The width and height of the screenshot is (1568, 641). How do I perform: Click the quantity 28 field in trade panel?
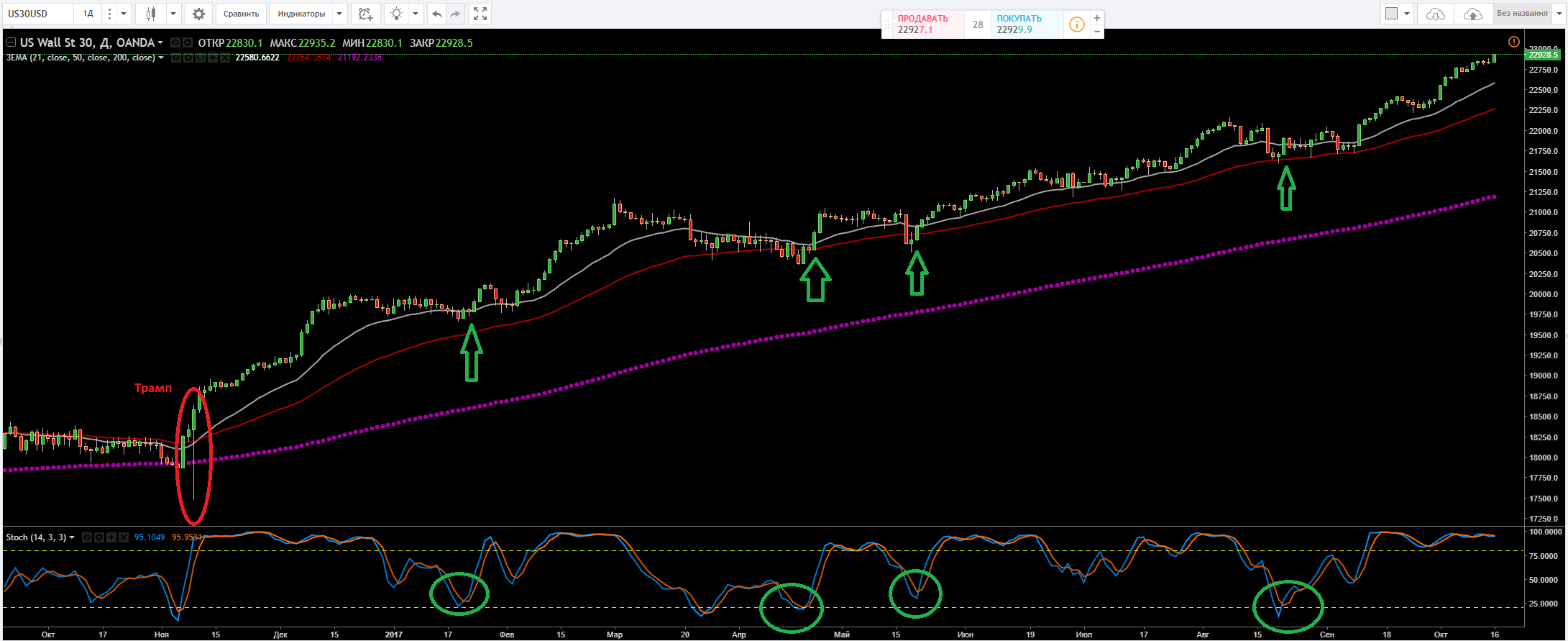[x=978, y=24]
